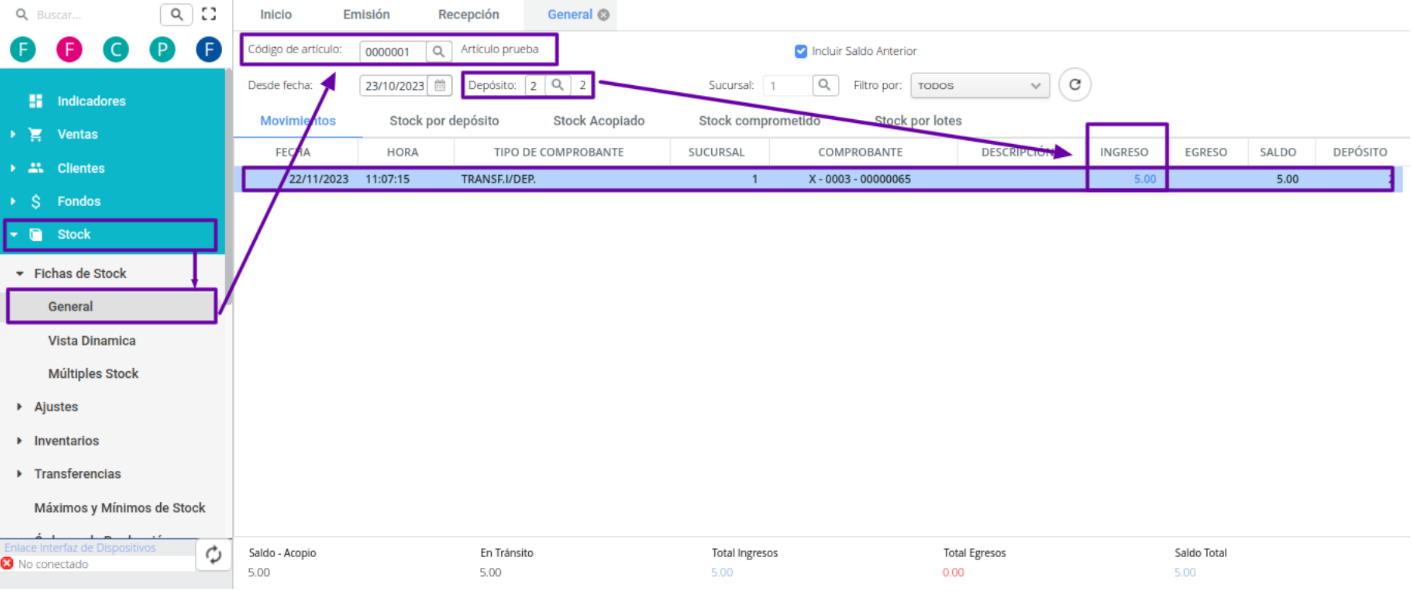Expand the Clientes menu arrow
Image resolution: width=1412 pixels, height=591 pixels.
pyautogui.click(x=13, y=168)
